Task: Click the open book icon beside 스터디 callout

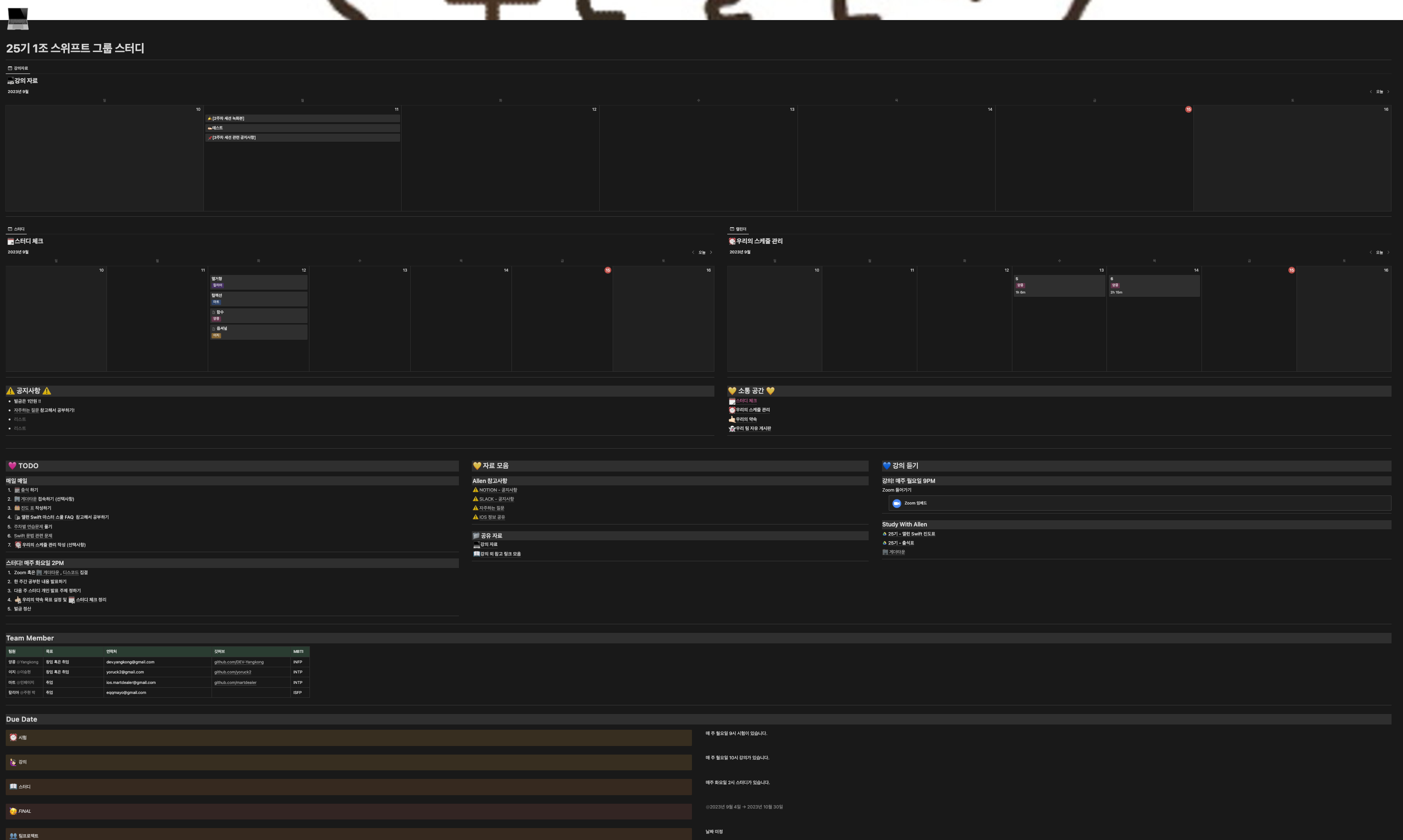Action: point(13,787)
